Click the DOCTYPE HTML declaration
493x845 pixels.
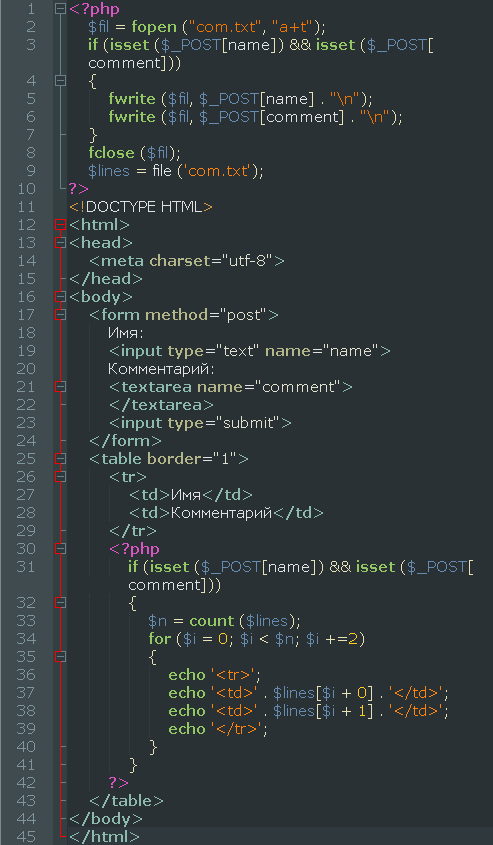[141, 207]
